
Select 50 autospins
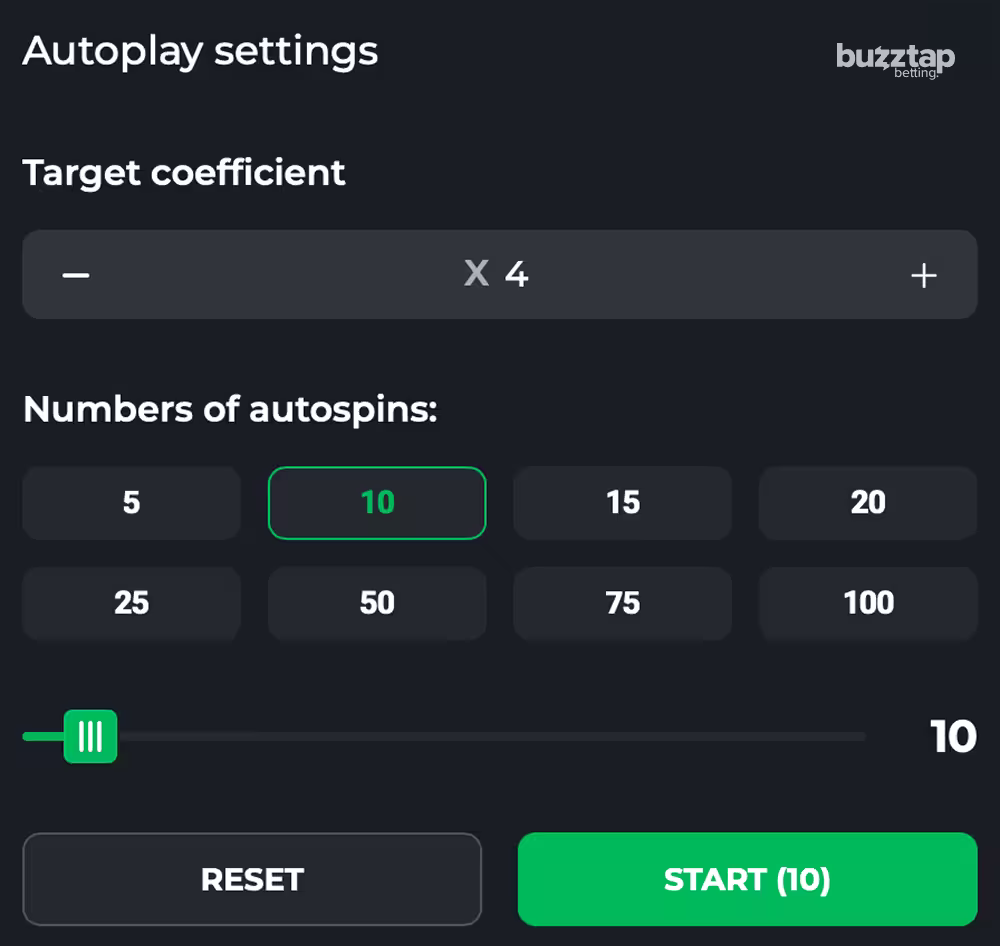(x=377, y=603)
